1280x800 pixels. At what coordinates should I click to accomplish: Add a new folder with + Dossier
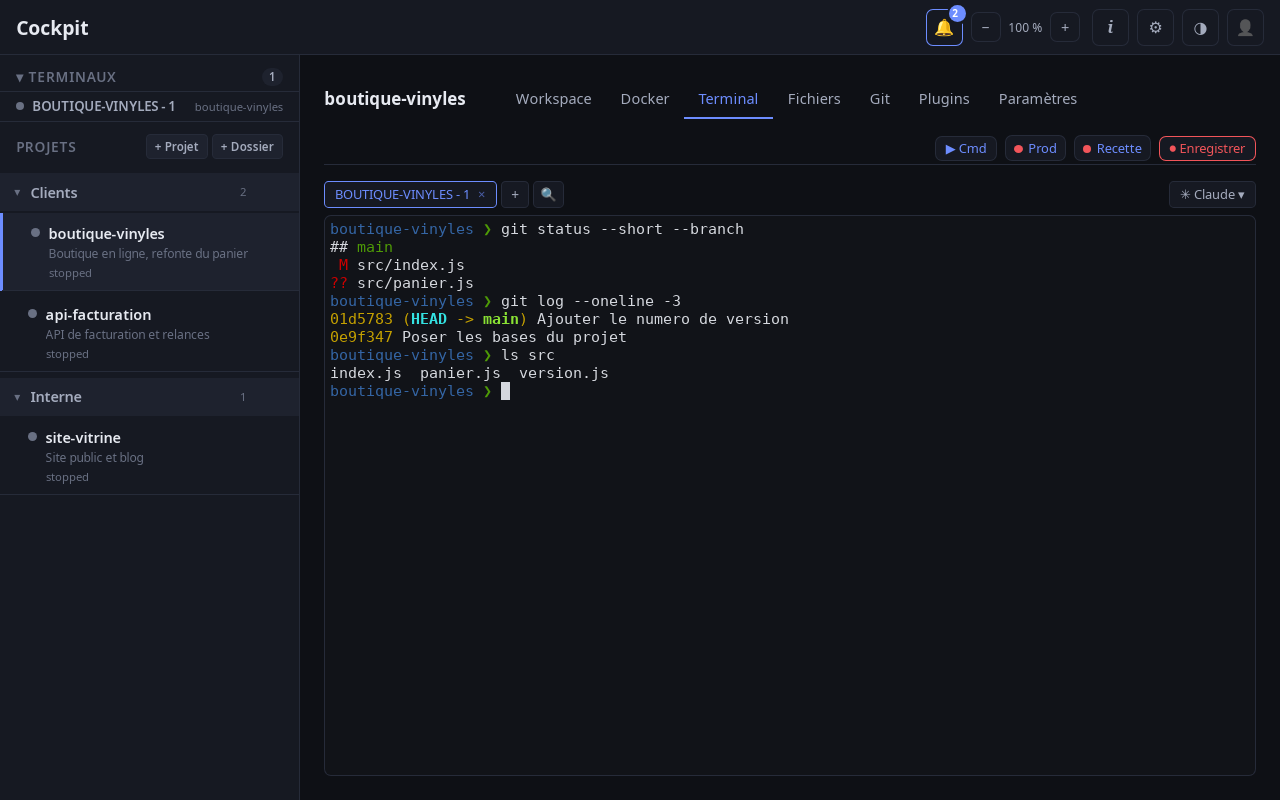coord(247,146)
